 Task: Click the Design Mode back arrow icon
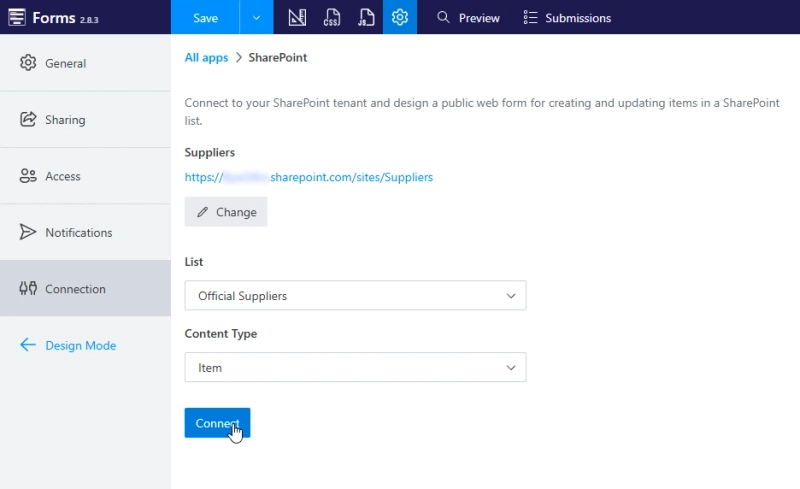pos(28,345)
